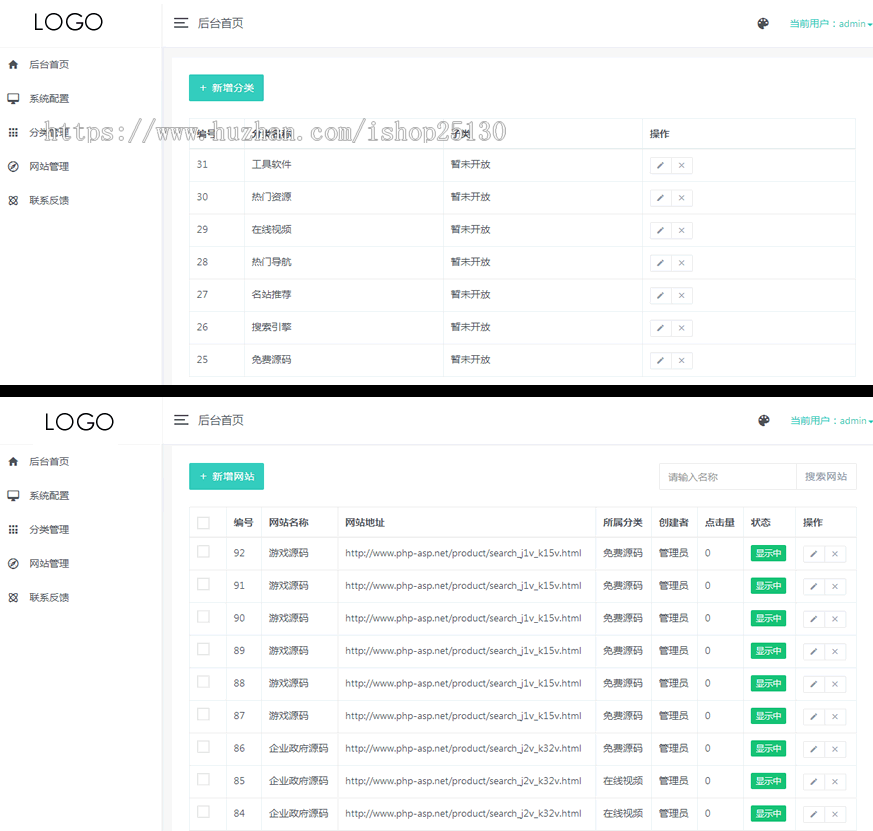
Task: Click the 请输入名称 search input field
Action: coord(727,476)
